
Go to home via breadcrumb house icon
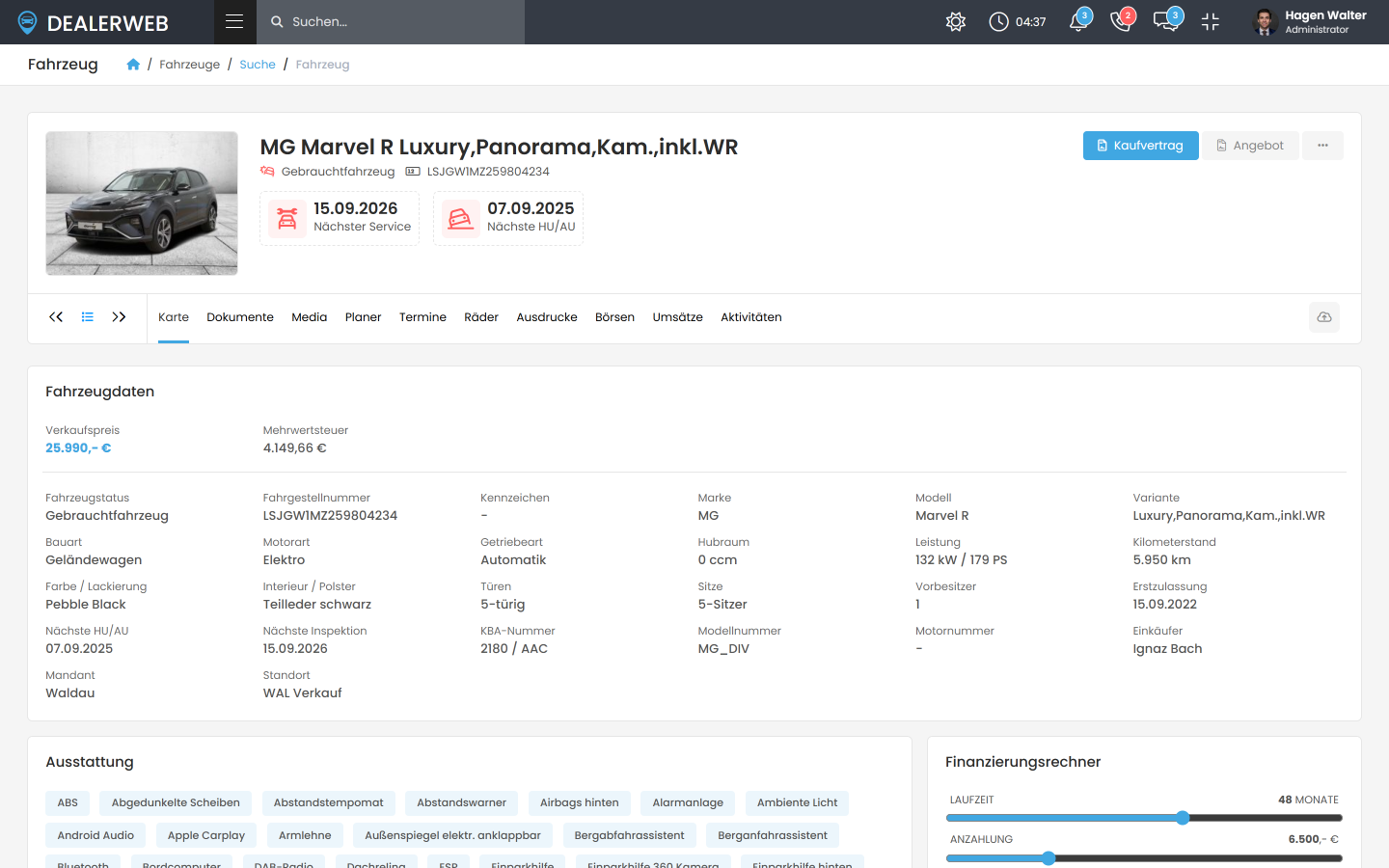coord(133,65)
